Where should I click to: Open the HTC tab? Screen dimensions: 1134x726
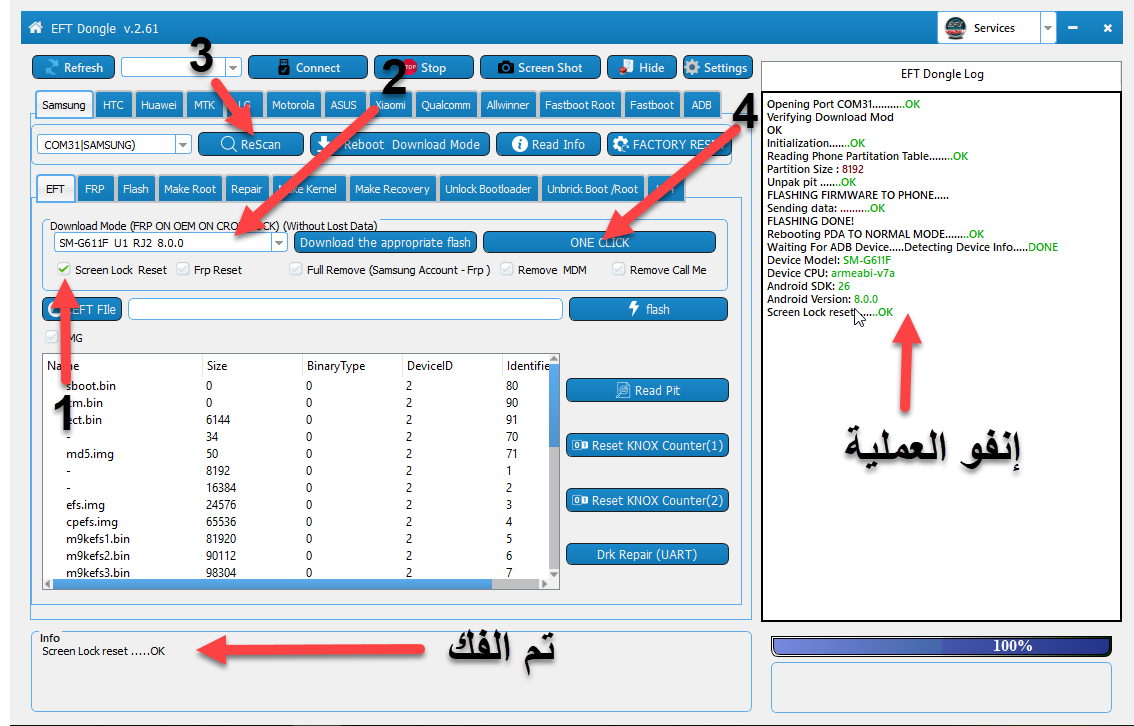point(113,105)
